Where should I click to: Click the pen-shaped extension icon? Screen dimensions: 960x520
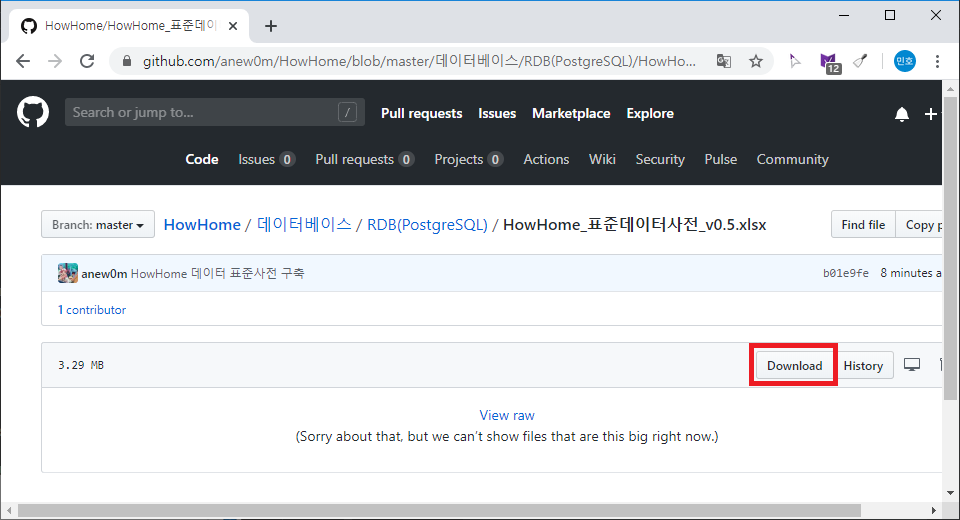pos(861,61)
